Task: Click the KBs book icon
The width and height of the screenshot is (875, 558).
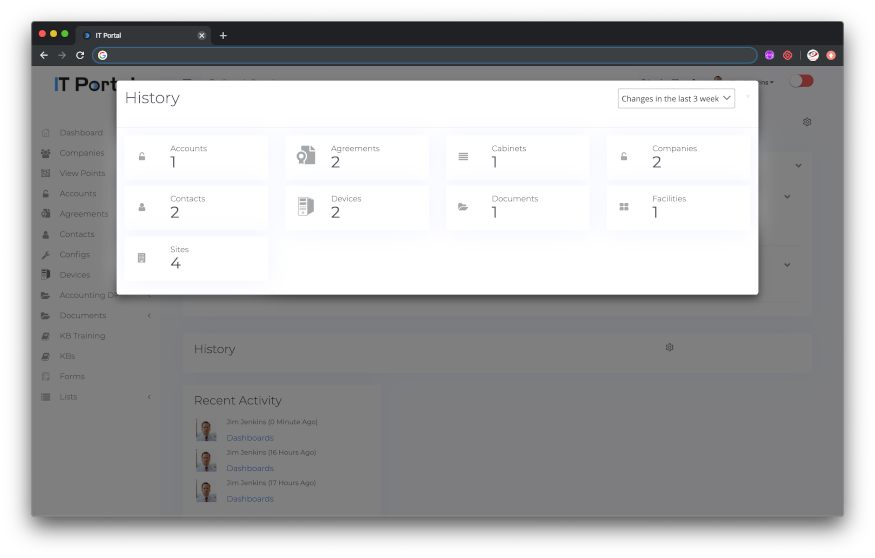Action: click(x=46, y=356)
